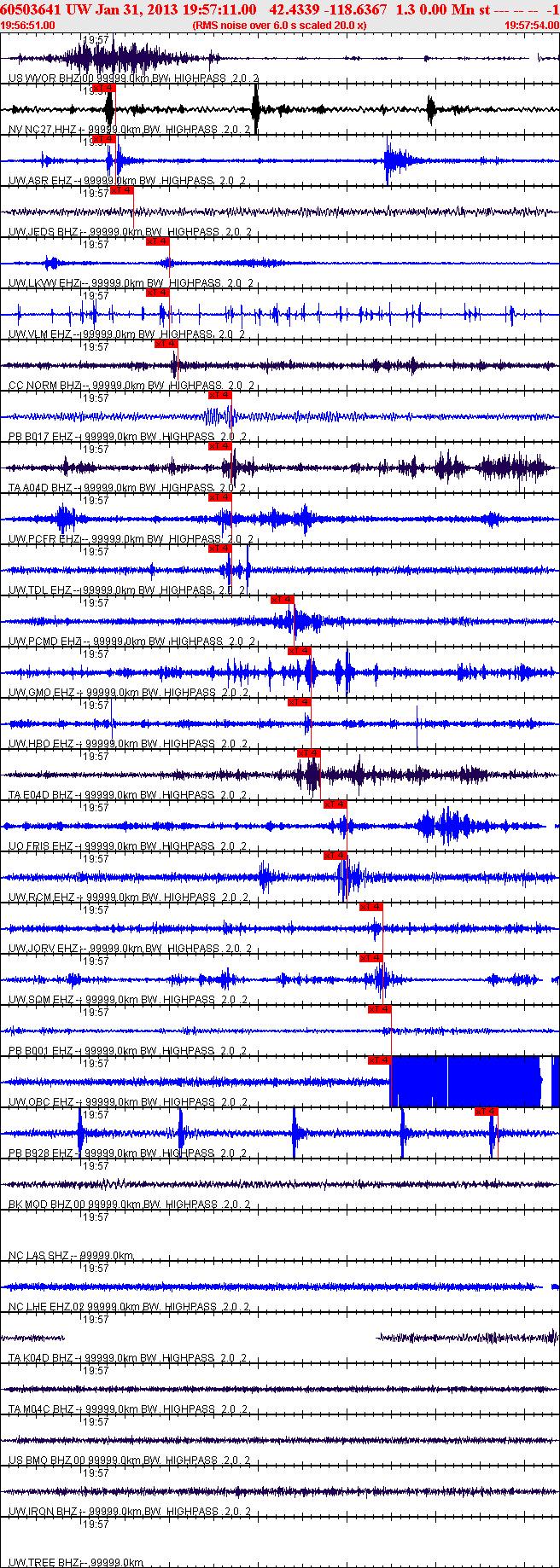
Task: Click the red pick flag on UW VLM trace
Action: click(157, 293)
